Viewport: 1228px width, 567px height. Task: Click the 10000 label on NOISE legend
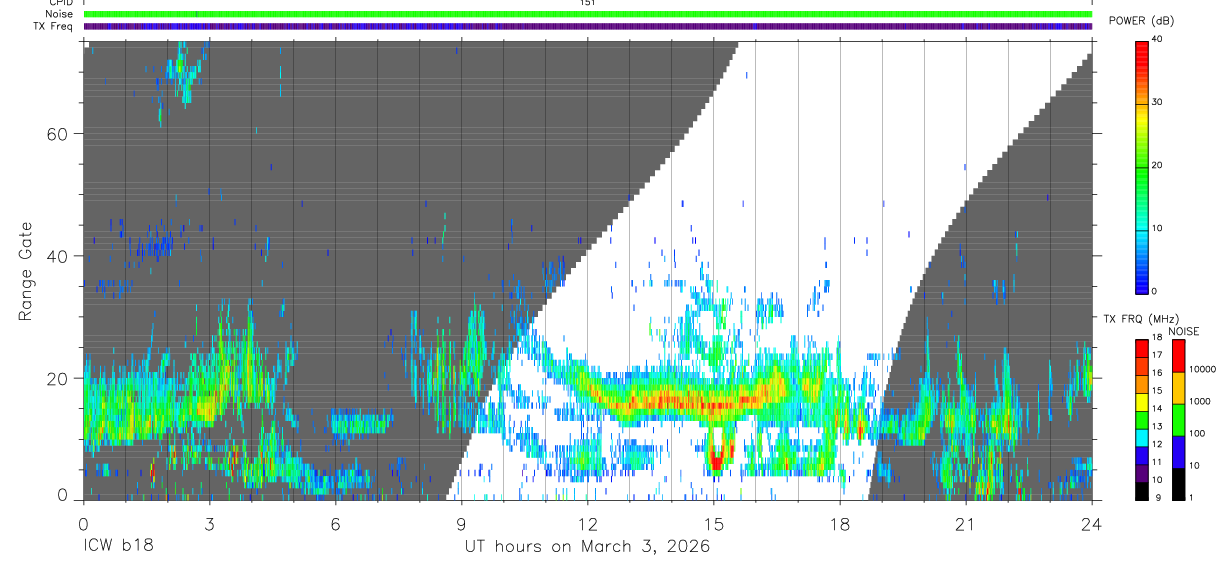point(1202,369)
